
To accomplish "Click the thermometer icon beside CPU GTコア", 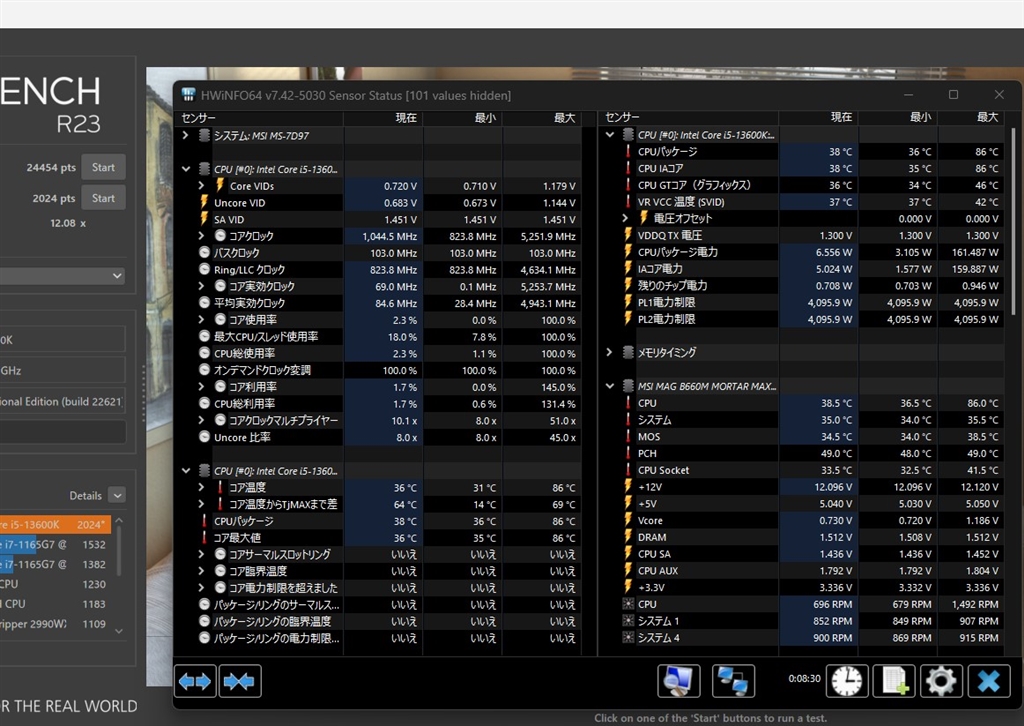I will coord(628,185).
